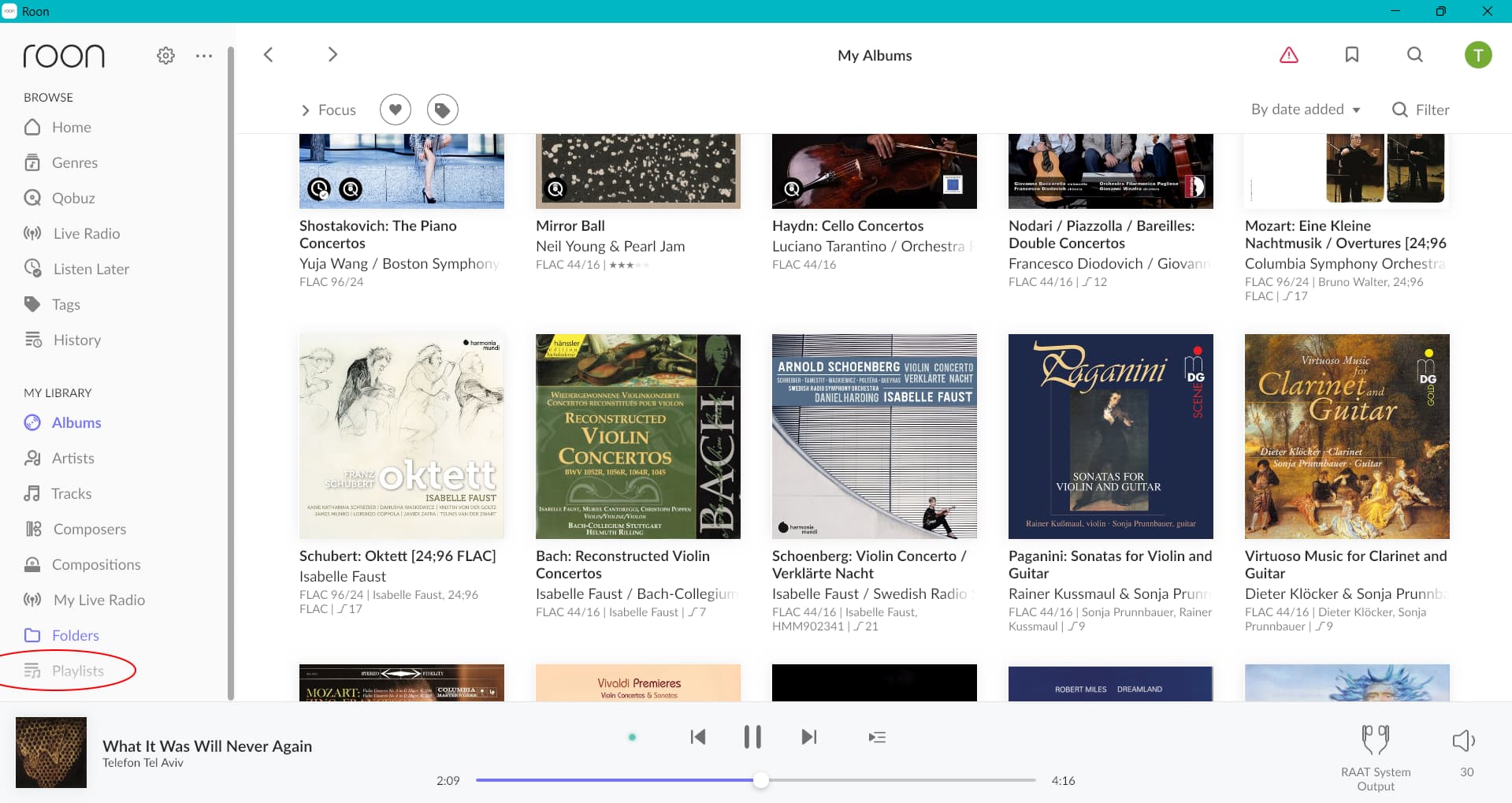Open Folders in the sidebar
The height and width of the screenshot is (803, 1512).
(61, 635)
